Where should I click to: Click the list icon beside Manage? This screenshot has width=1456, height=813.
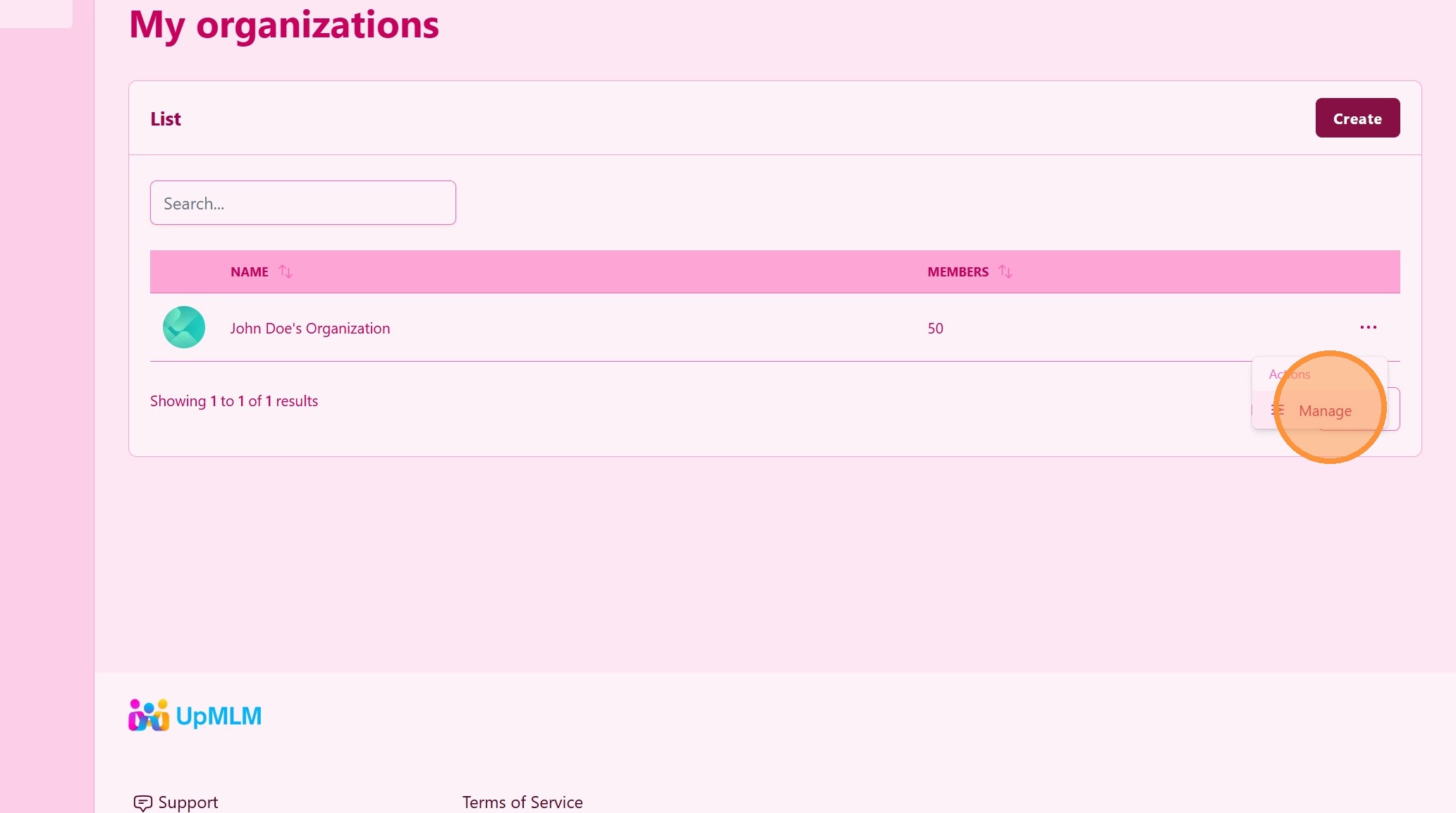click(x=1278, y=410)
